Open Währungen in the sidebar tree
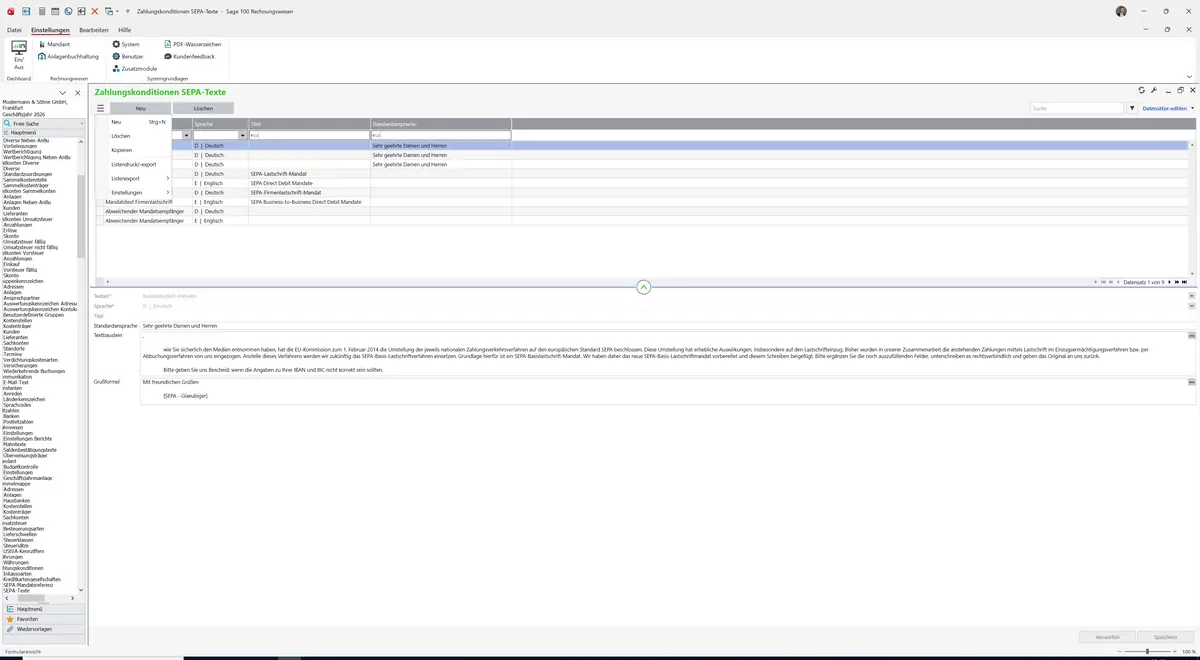 [x=17, y=562]
